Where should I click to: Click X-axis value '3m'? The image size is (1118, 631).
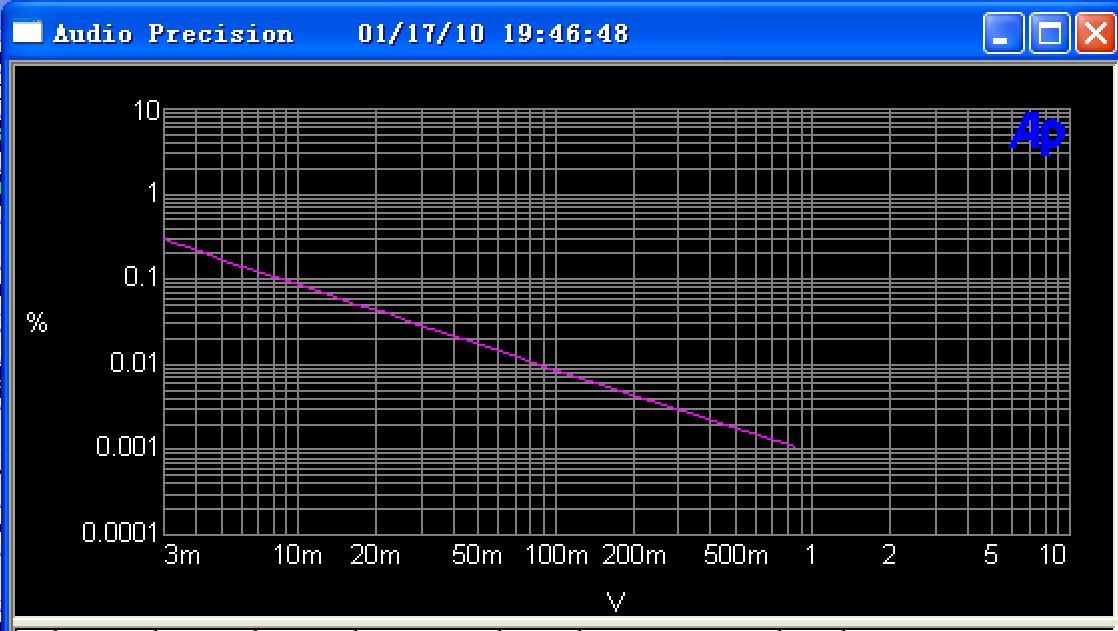point(183,555)
